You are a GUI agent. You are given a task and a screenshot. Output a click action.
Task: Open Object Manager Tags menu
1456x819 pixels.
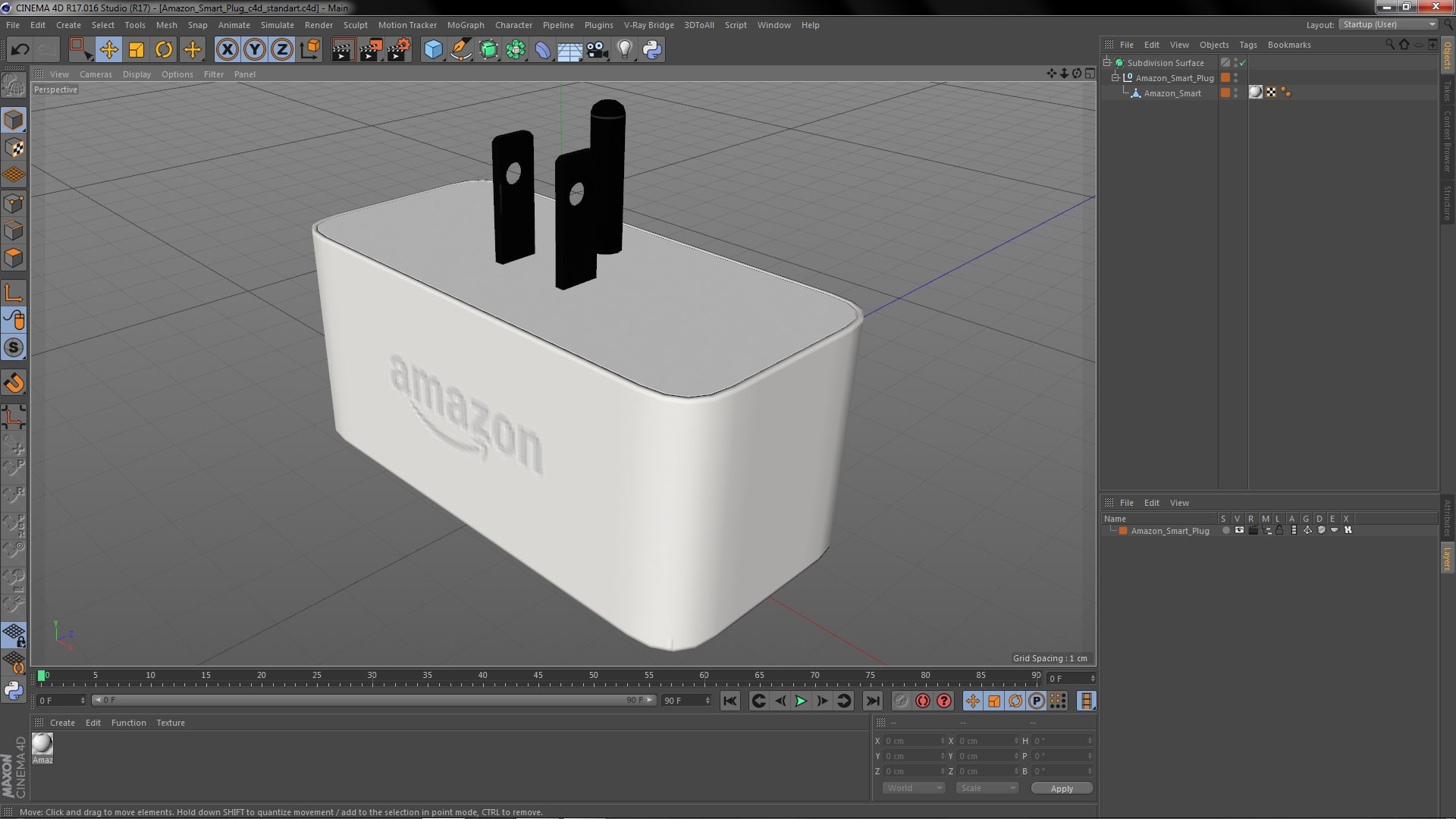[1247, 45]
